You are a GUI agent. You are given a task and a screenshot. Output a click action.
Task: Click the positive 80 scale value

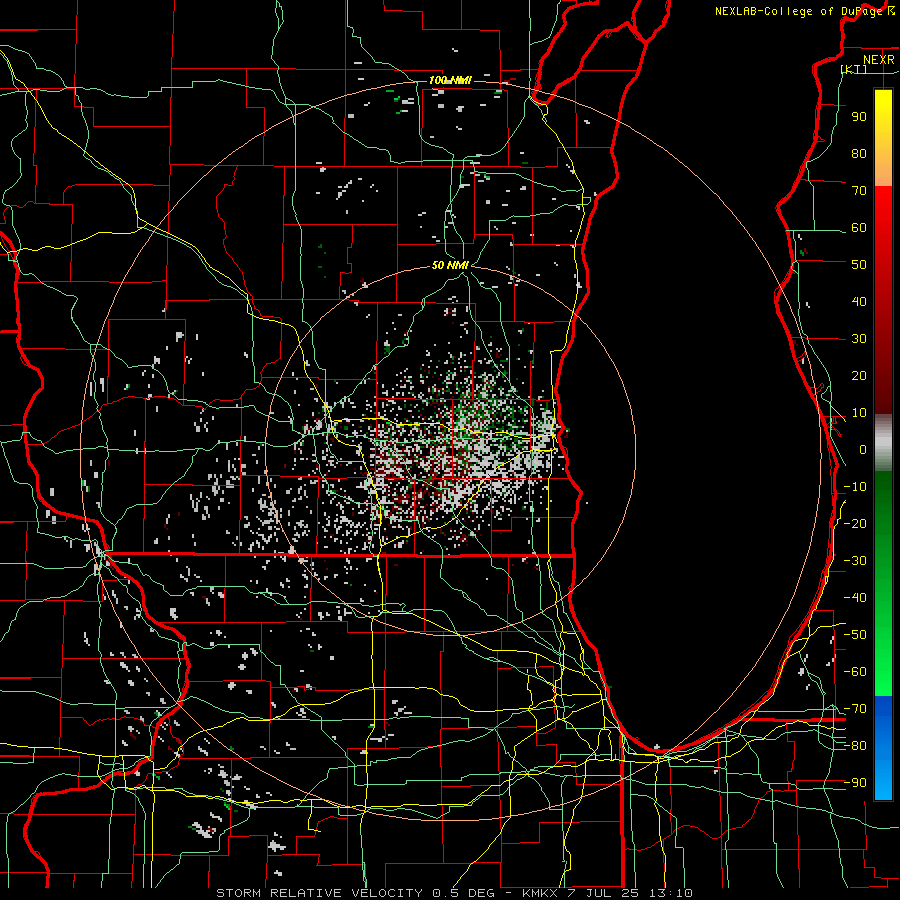(x=859, y=153)
